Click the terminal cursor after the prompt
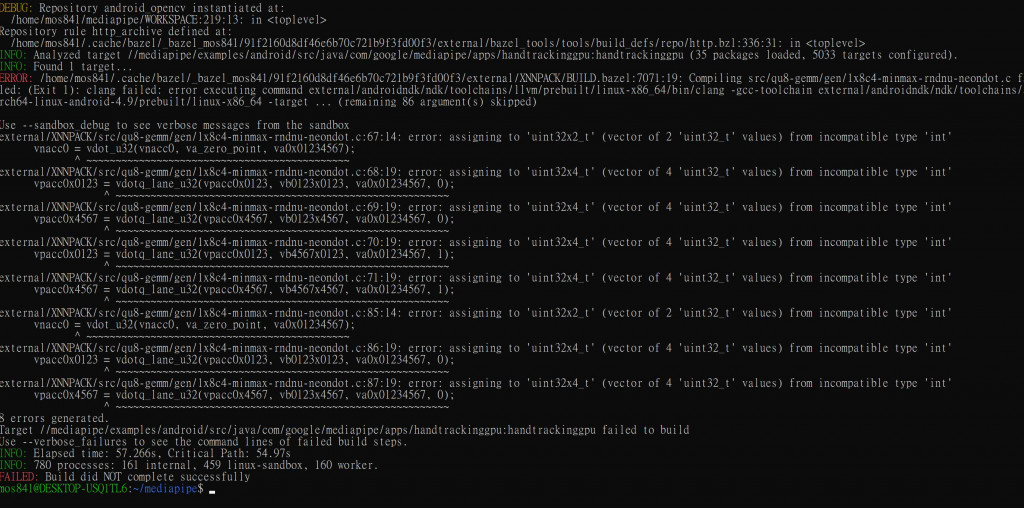1024x508 pixels. tap(212, 491)
